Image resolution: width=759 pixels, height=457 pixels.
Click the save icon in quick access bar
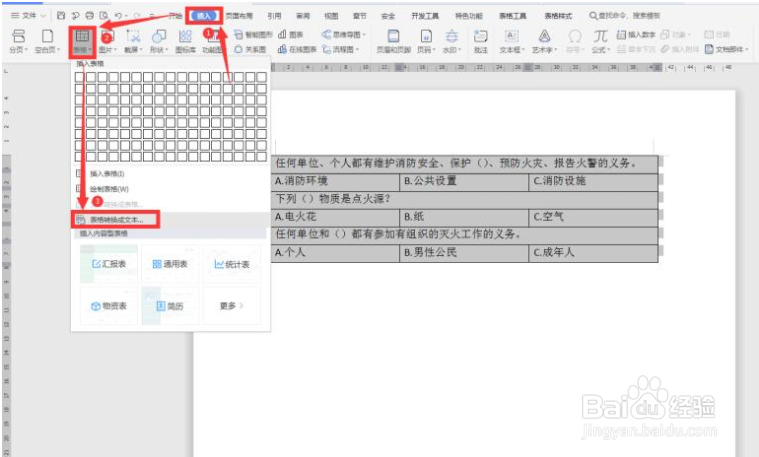(x=61, y=15)
